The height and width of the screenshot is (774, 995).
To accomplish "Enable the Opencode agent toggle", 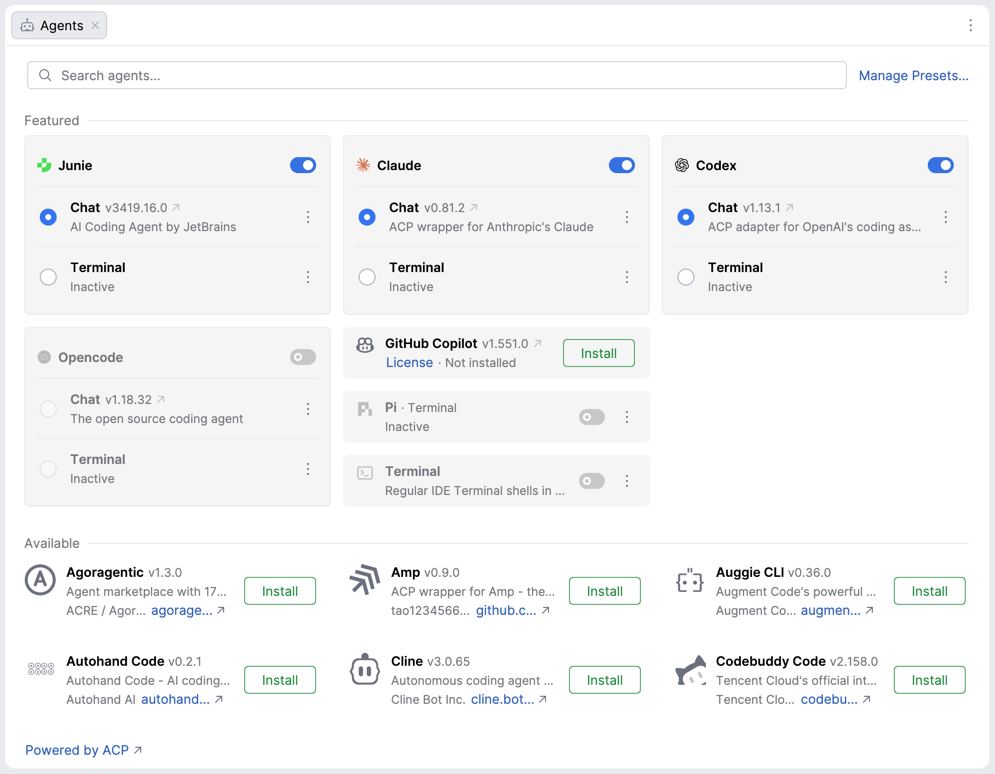I will click(303, 357).
